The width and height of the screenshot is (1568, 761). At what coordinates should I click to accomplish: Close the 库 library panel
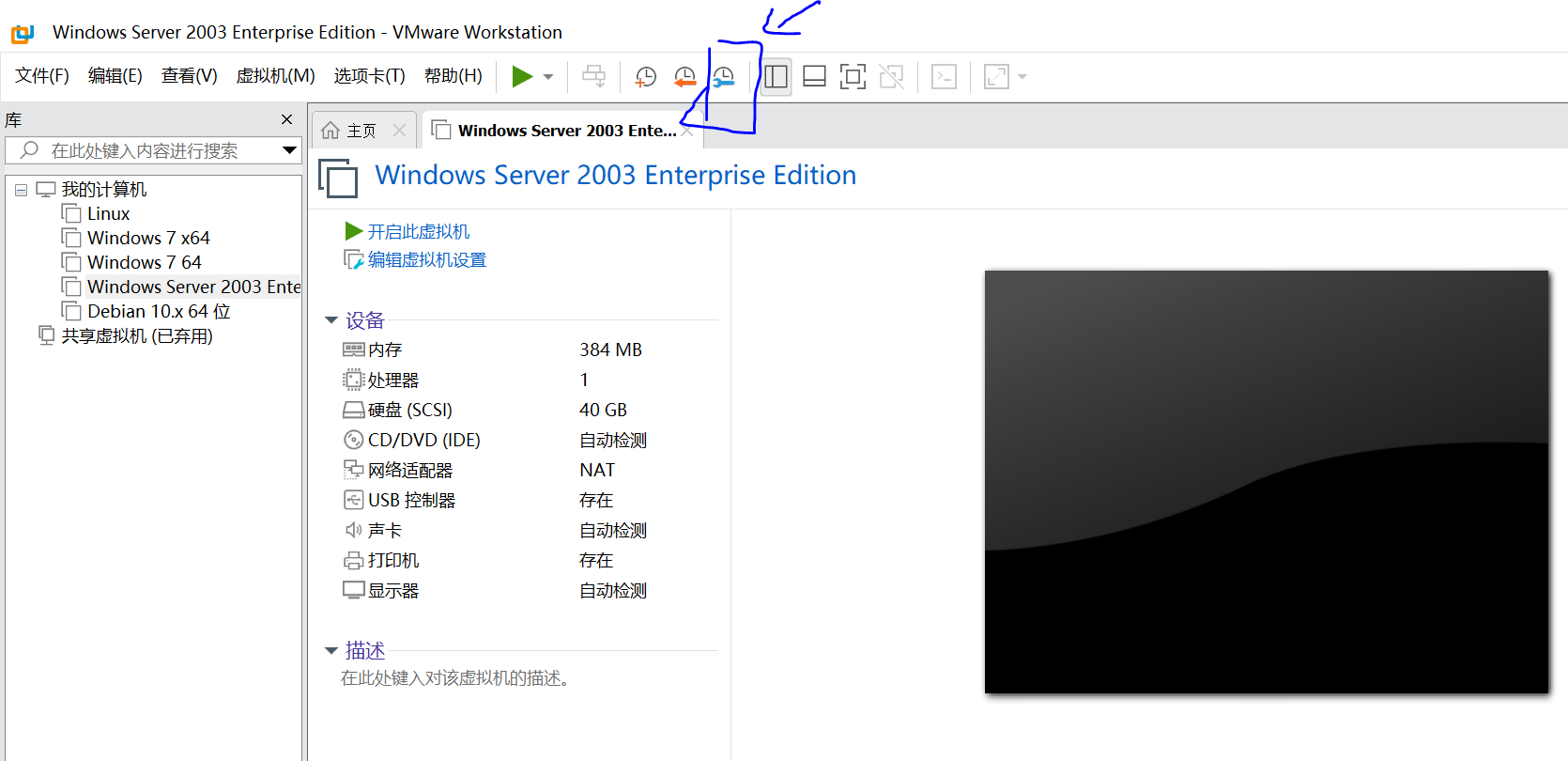(287, 119)
